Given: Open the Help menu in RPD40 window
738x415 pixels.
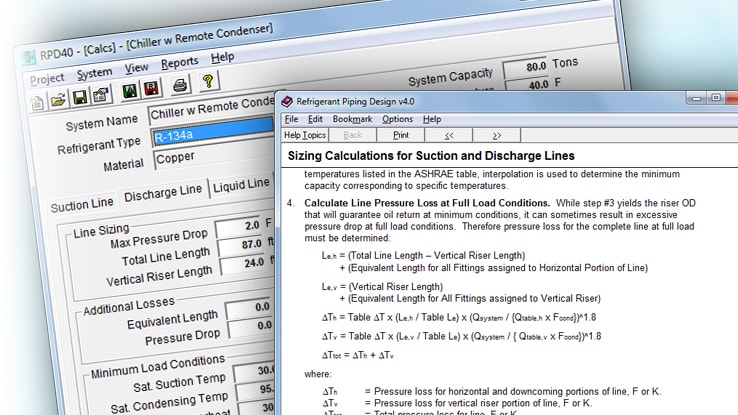Looking at the screenshot, I should tap(222, 57).
